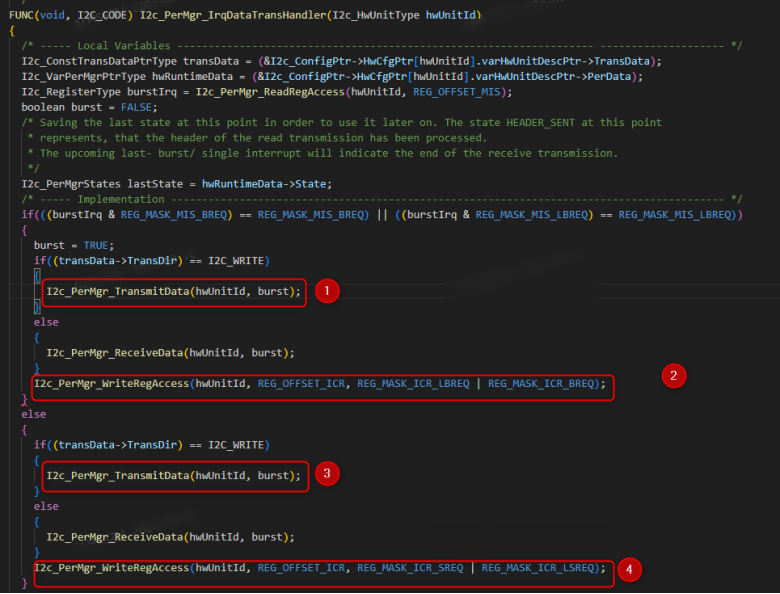Click the PerData member at line end
This screenshot has height=594, width=780.
pyautogui.click(x=609, y=77)
